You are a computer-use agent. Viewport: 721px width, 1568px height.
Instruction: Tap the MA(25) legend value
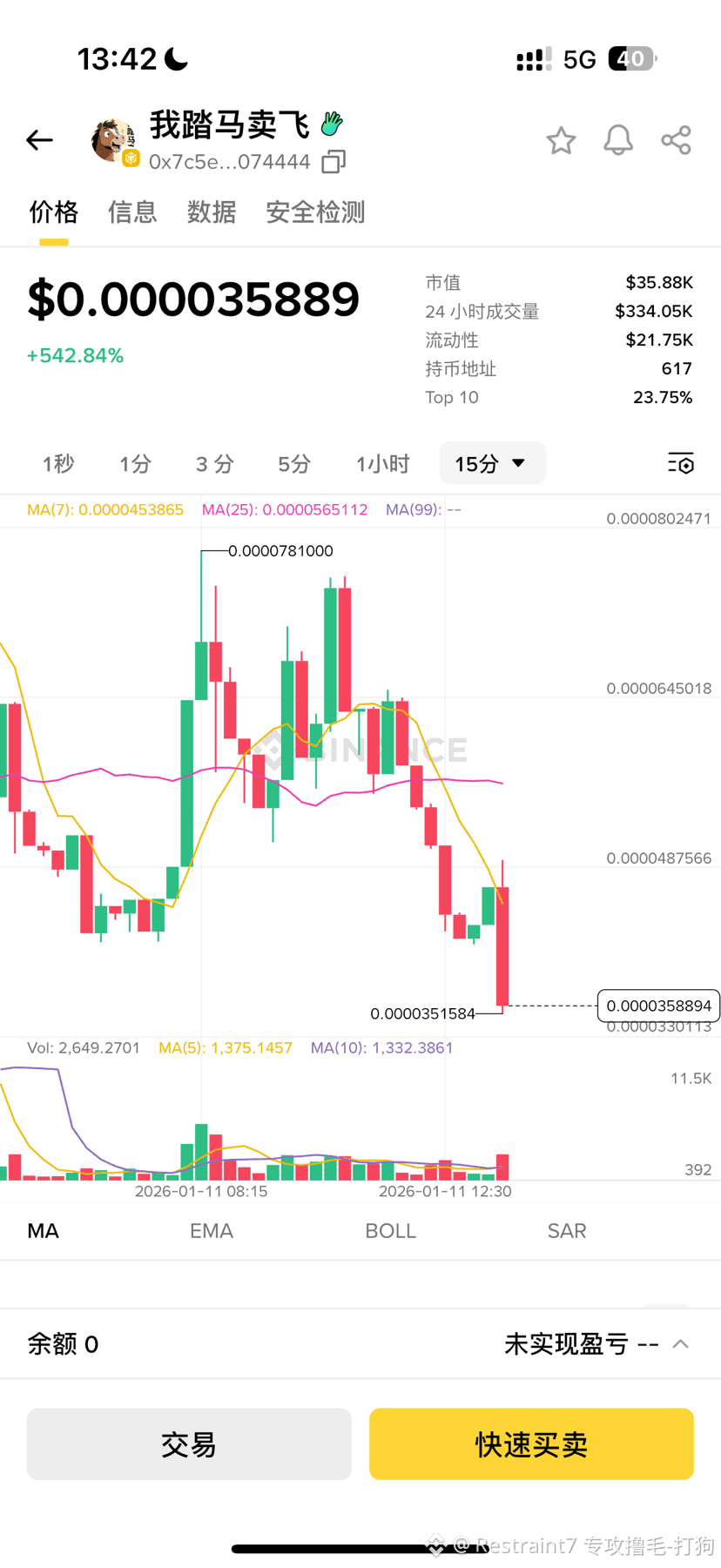285,509
